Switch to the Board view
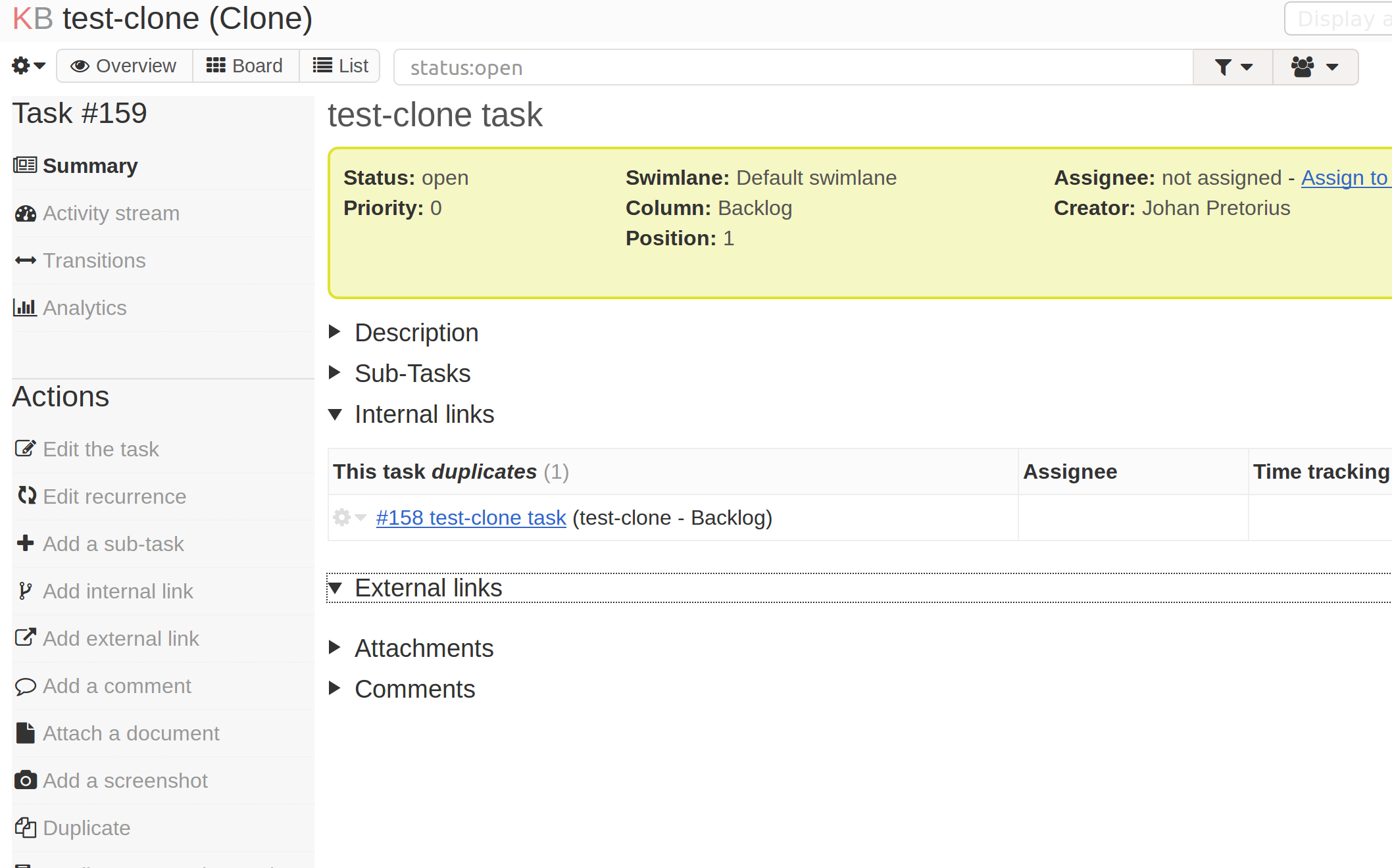1392x868 pixels. [x=246, y=65]
